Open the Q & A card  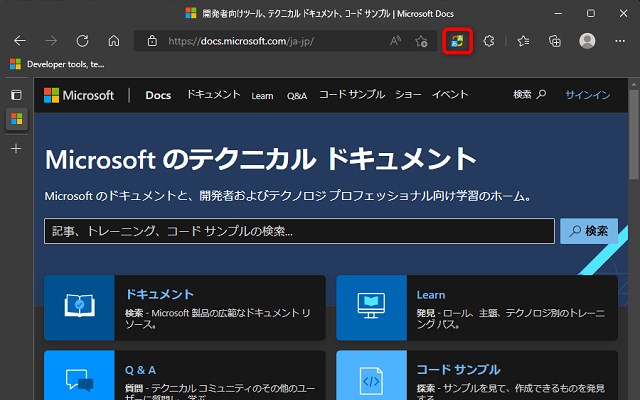coord(184,375)
